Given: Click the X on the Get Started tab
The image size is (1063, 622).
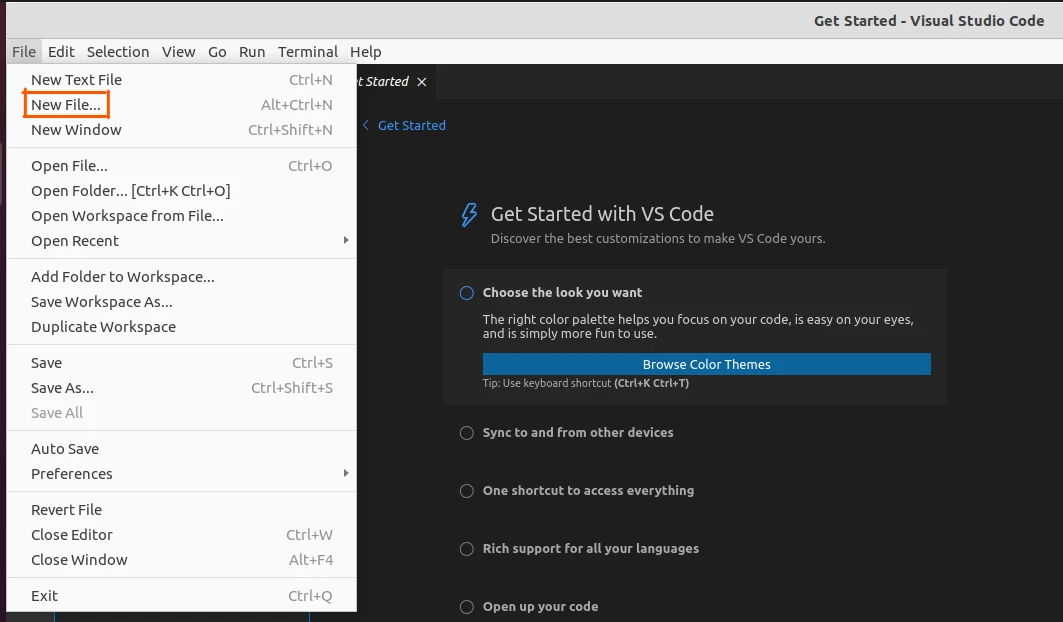Looking at the screenshot, I should coord(420,82).
